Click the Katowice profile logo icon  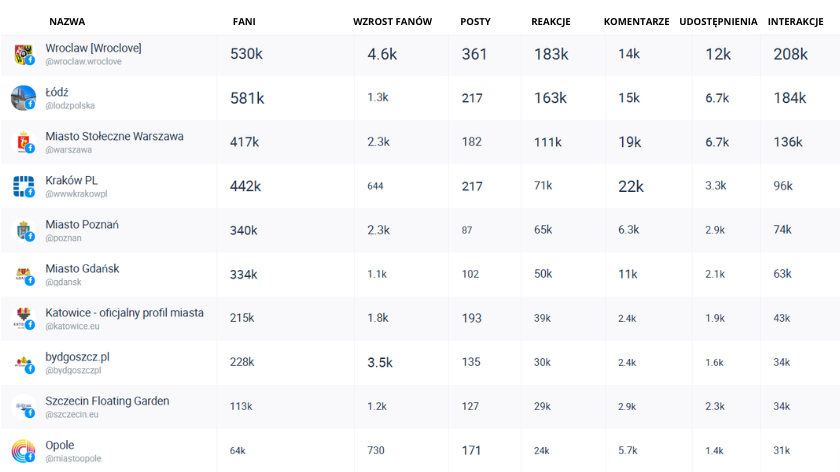pos(23,318)
